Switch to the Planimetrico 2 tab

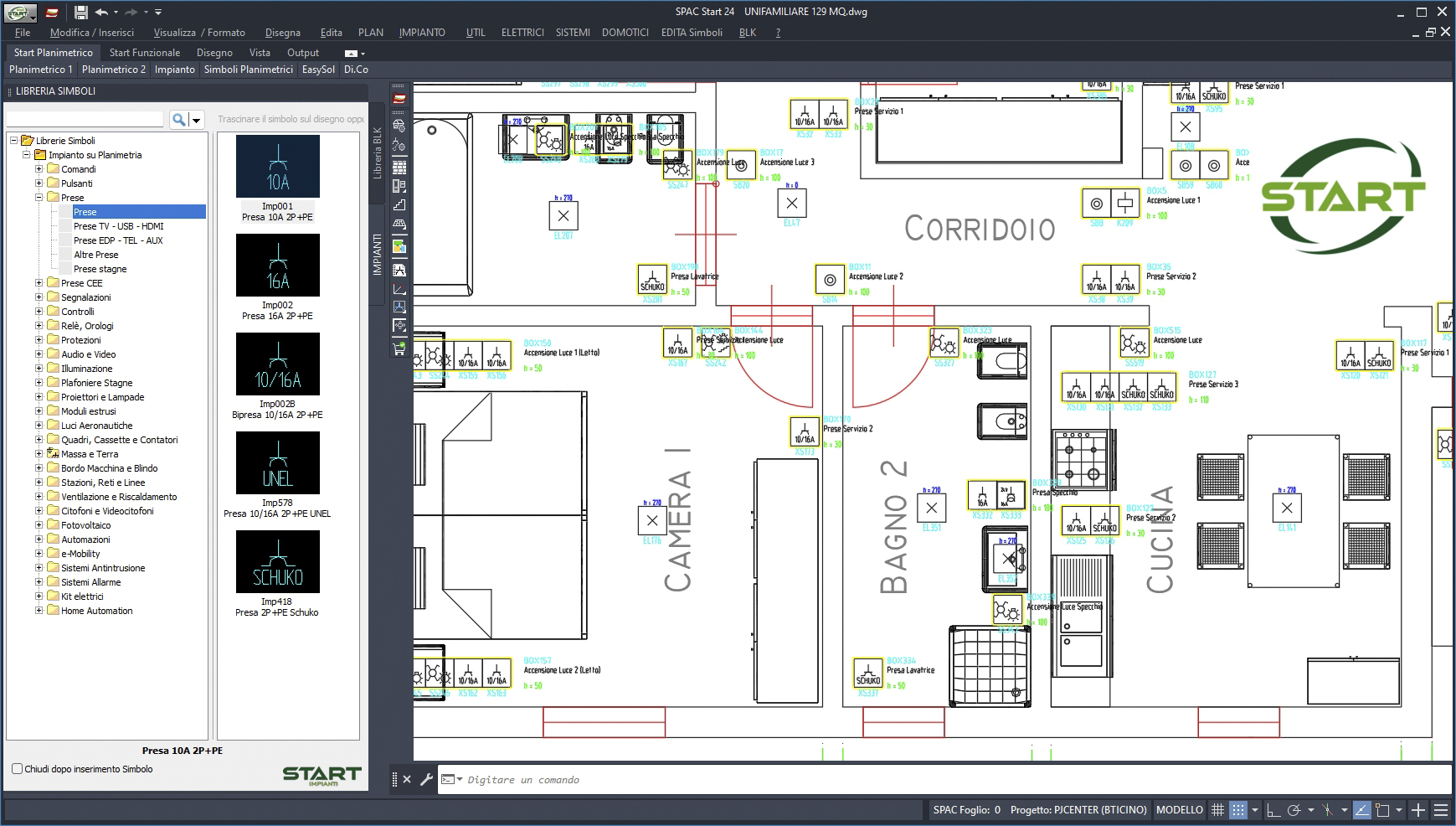pos(114,70)
